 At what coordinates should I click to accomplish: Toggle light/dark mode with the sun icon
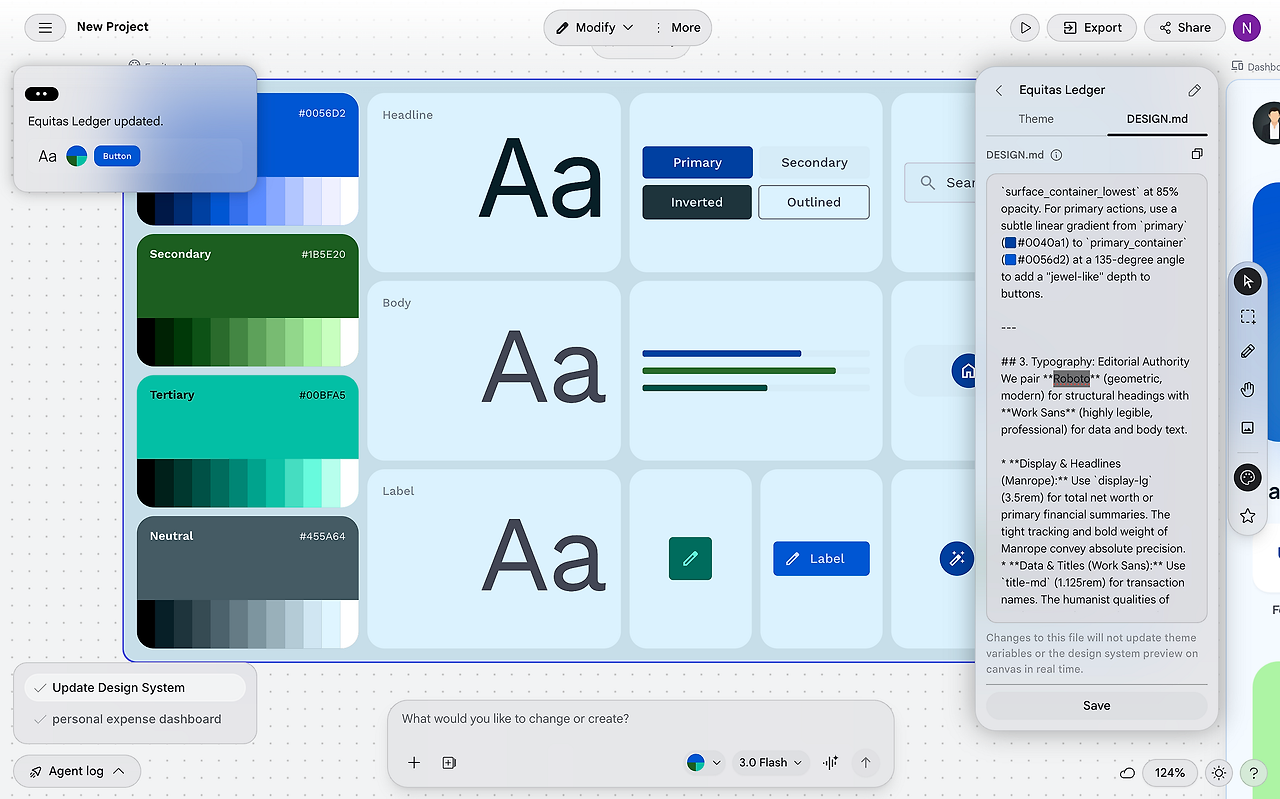(x=1218, y=773)
